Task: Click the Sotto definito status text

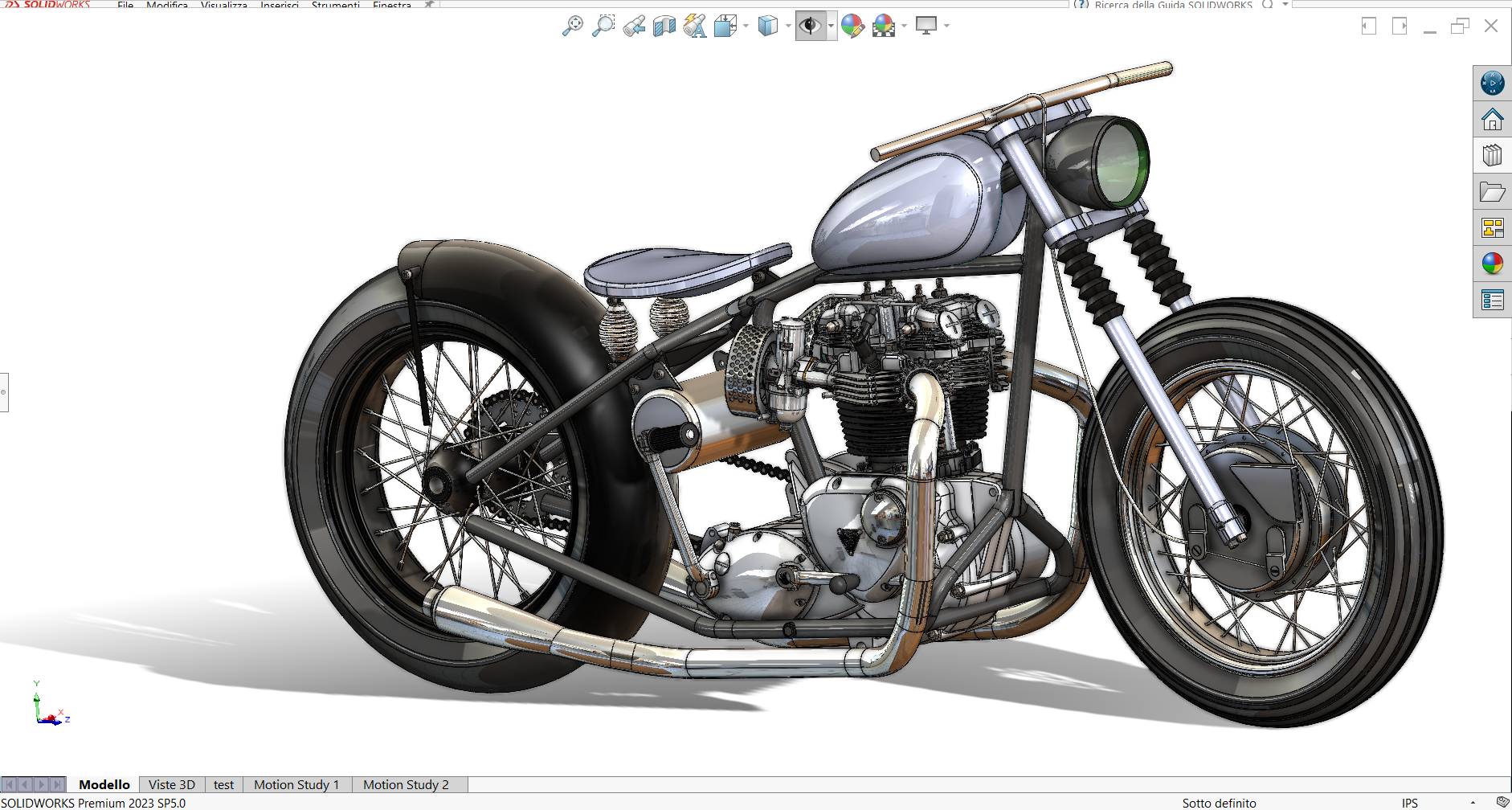Action: point(1219,803)
